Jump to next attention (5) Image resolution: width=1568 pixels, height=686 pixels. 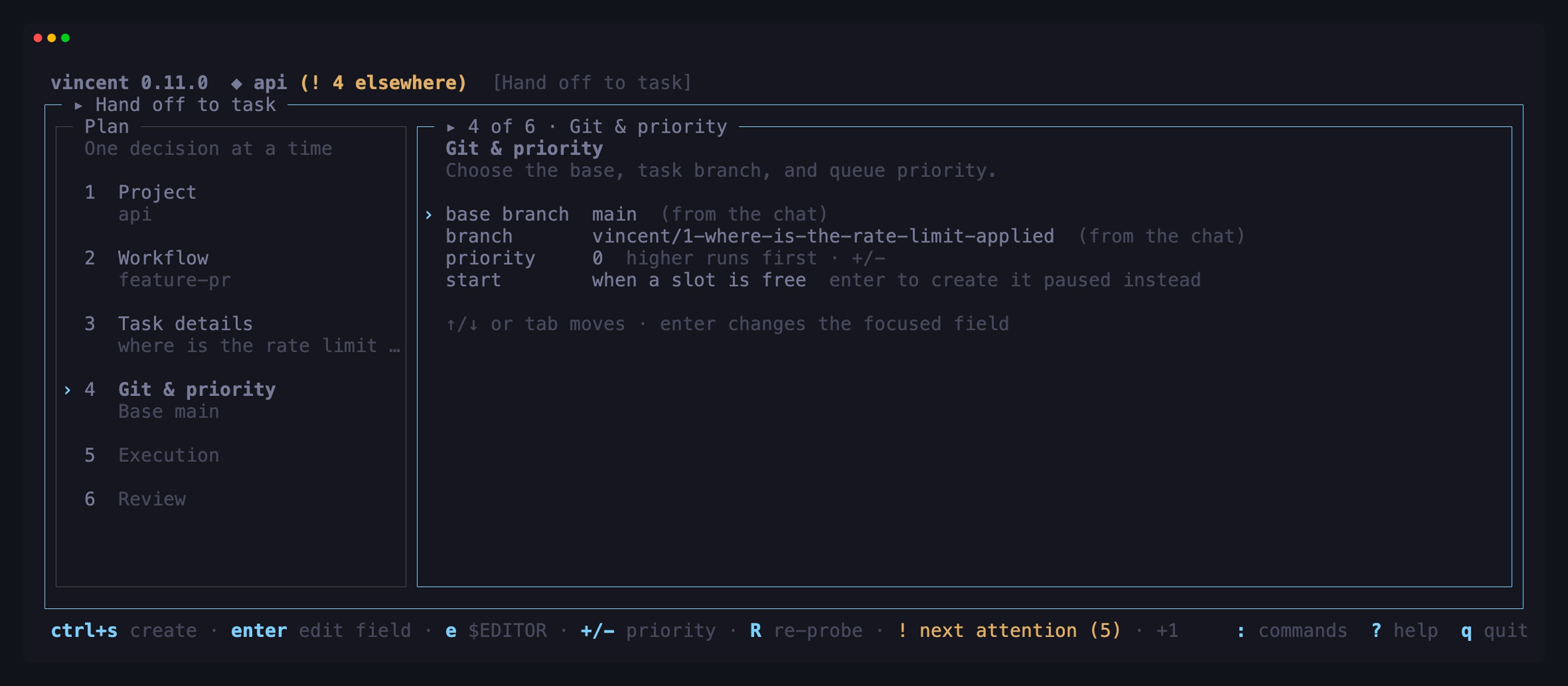tap(1009, 630)
